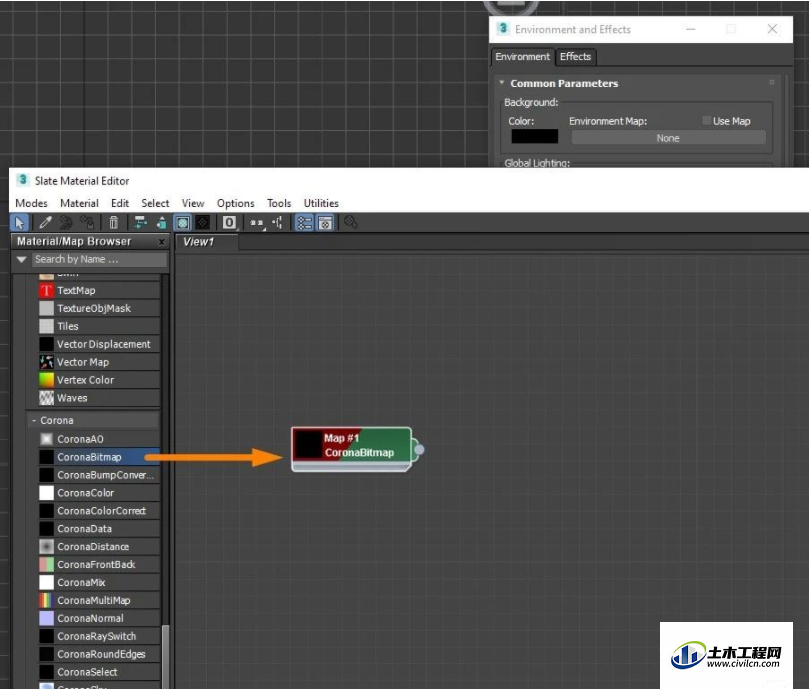Select the CoronaSelect entry
The image size is (809, 689).
click(x=99, y=672)
